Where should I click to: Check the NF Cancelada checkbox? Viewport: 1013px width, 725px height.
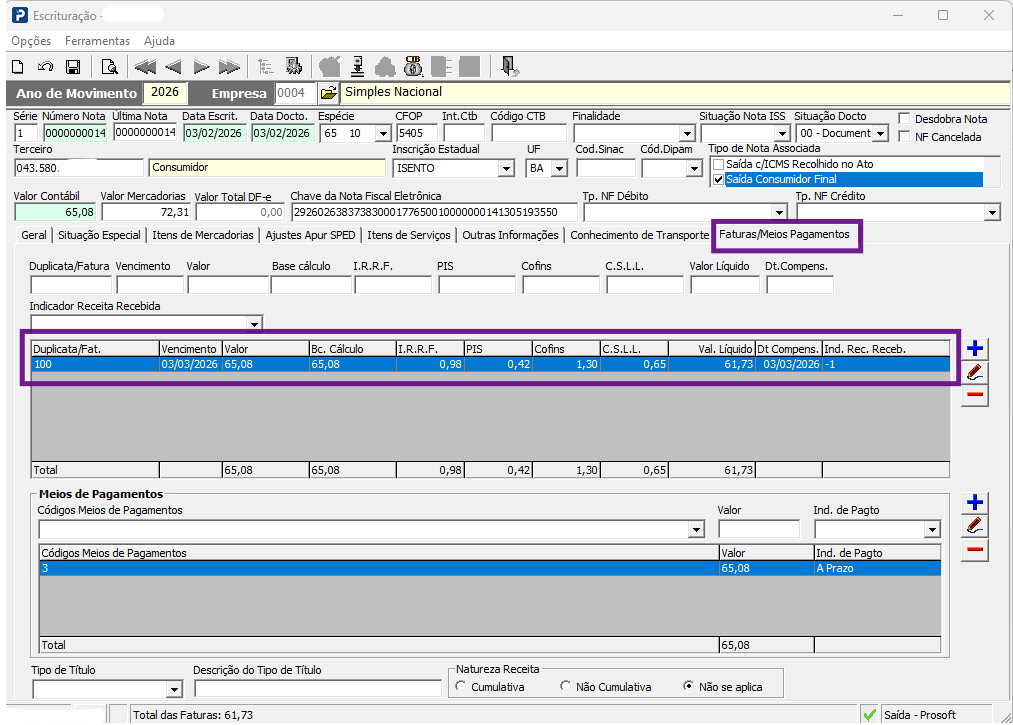(904, 136)
